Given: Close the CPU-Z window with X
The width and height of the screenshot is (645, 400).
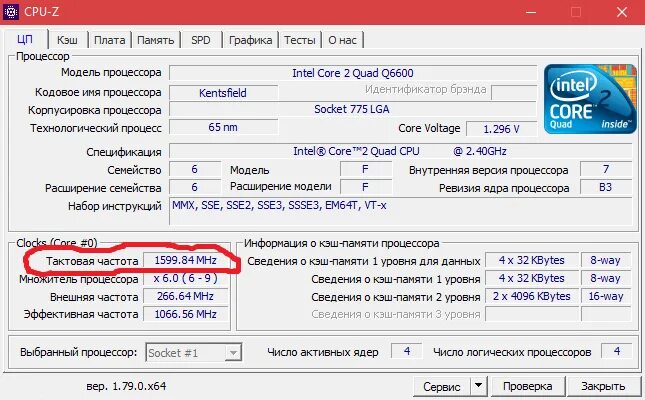Looking at the screenshot, I should tap(622, 12).
